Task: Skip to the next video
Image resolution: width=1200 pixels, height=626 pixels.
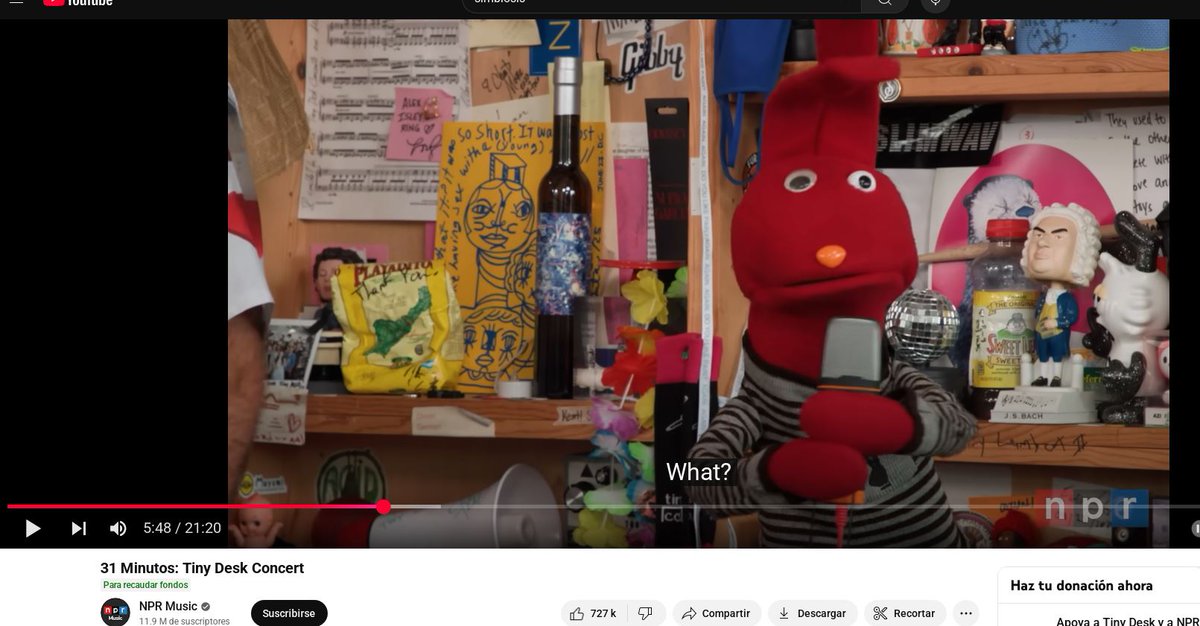Action: point(79,528)
